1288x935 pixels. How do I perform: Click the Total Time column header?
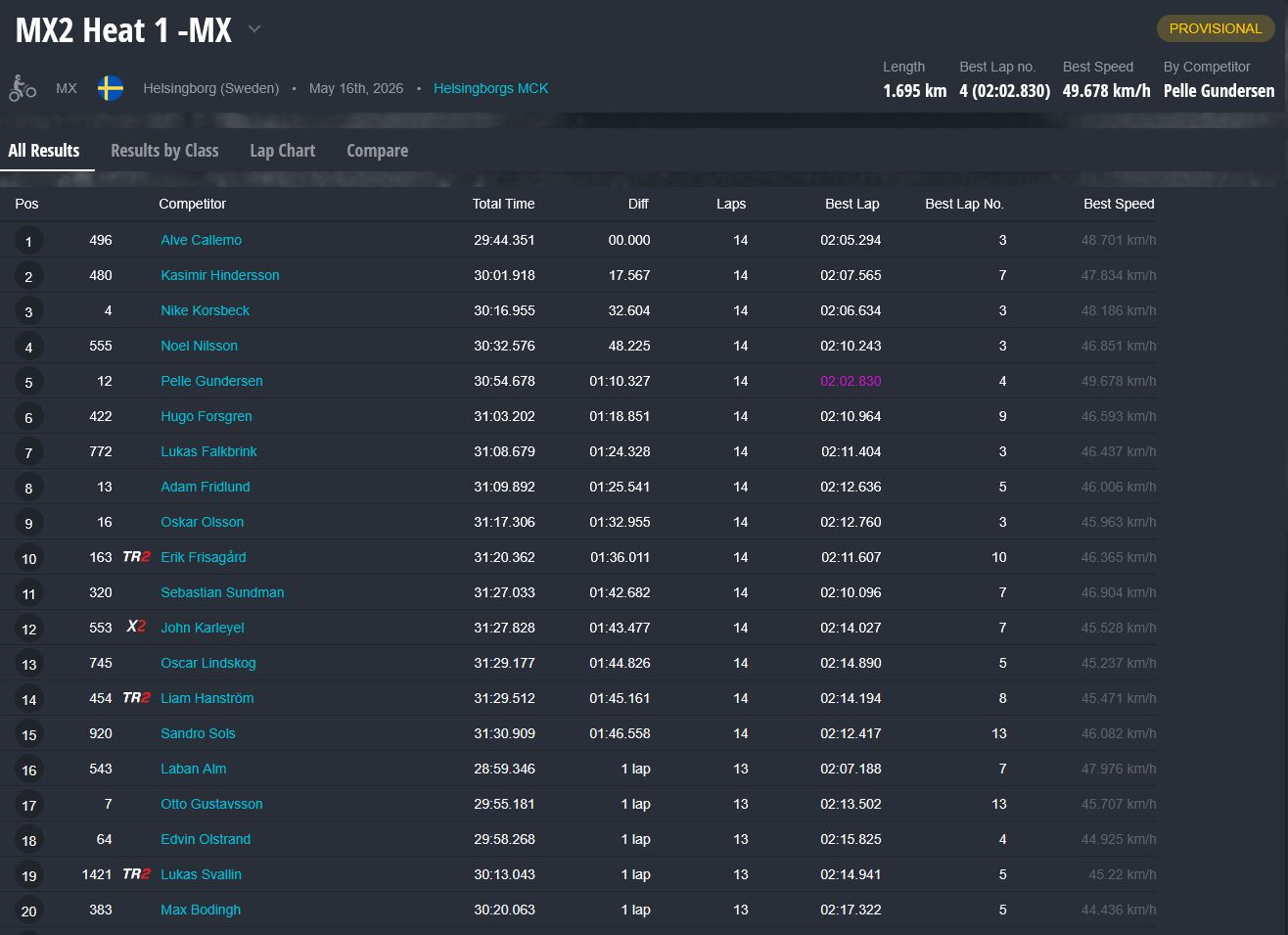tap(503, 204)
